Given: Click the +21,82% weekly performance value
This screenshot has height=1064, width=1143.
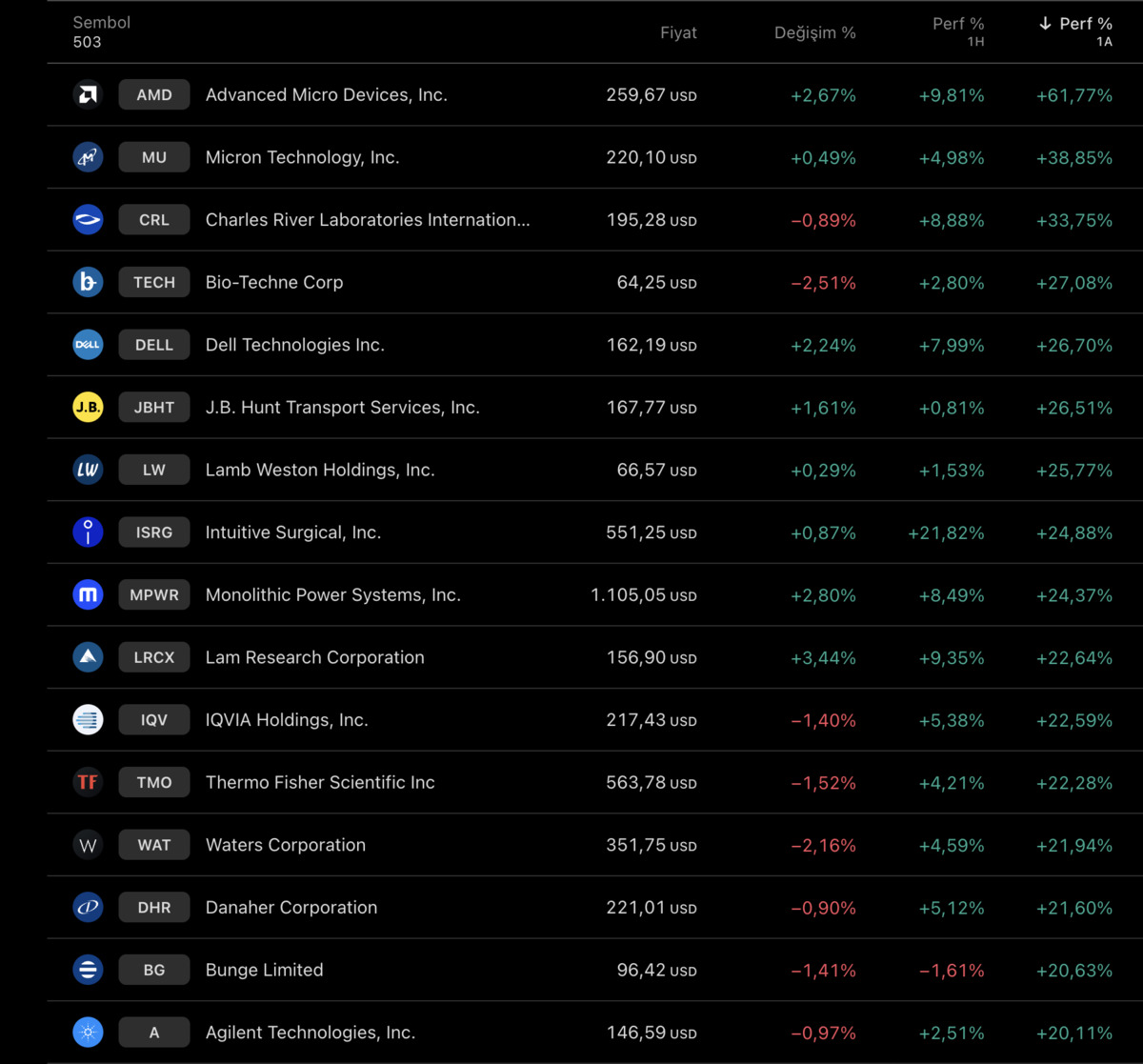Looking at the screenshot, I should click(947, 532).
